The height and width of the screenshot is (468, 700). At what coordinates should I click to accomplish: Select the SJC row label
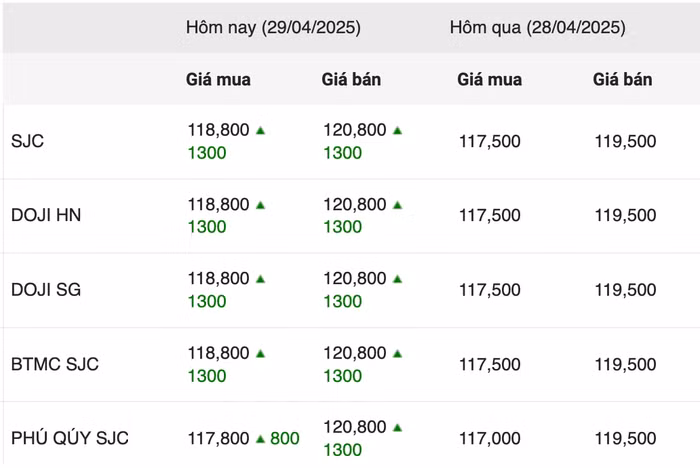pyautogui.click(x=28, y=141)
